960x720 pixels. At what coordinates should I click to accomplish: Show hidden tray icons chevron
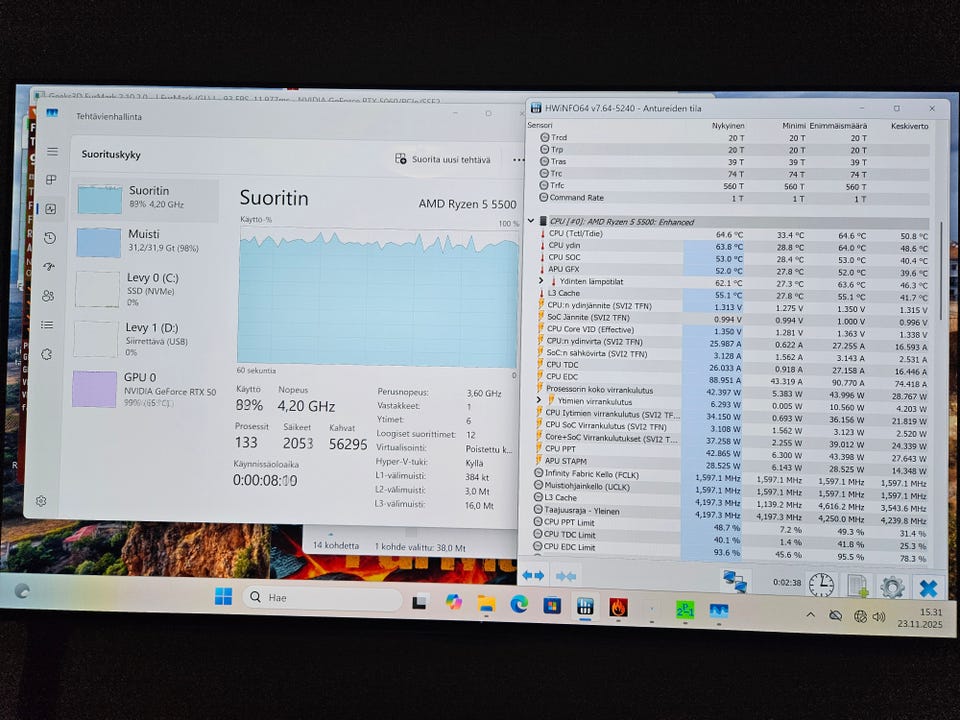pos(811,614)
